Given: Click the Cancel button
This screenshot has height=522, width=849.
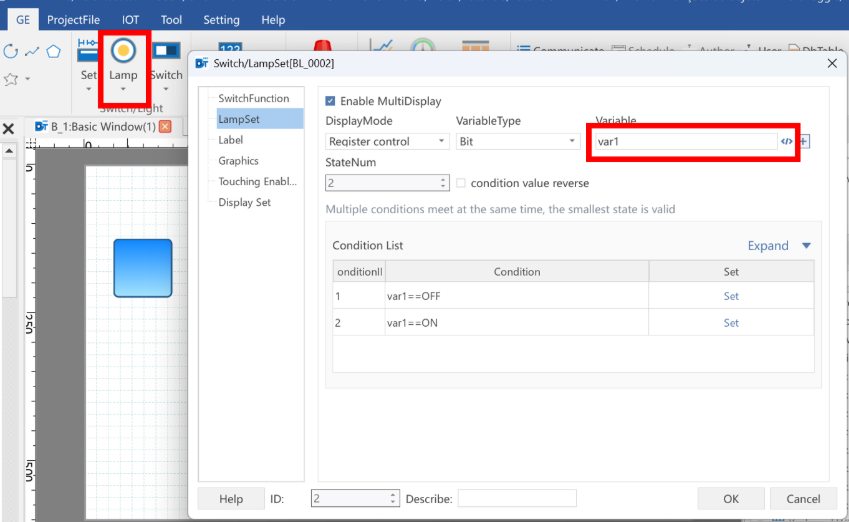Looking at the screenshot, I should (x=803, y=499).
